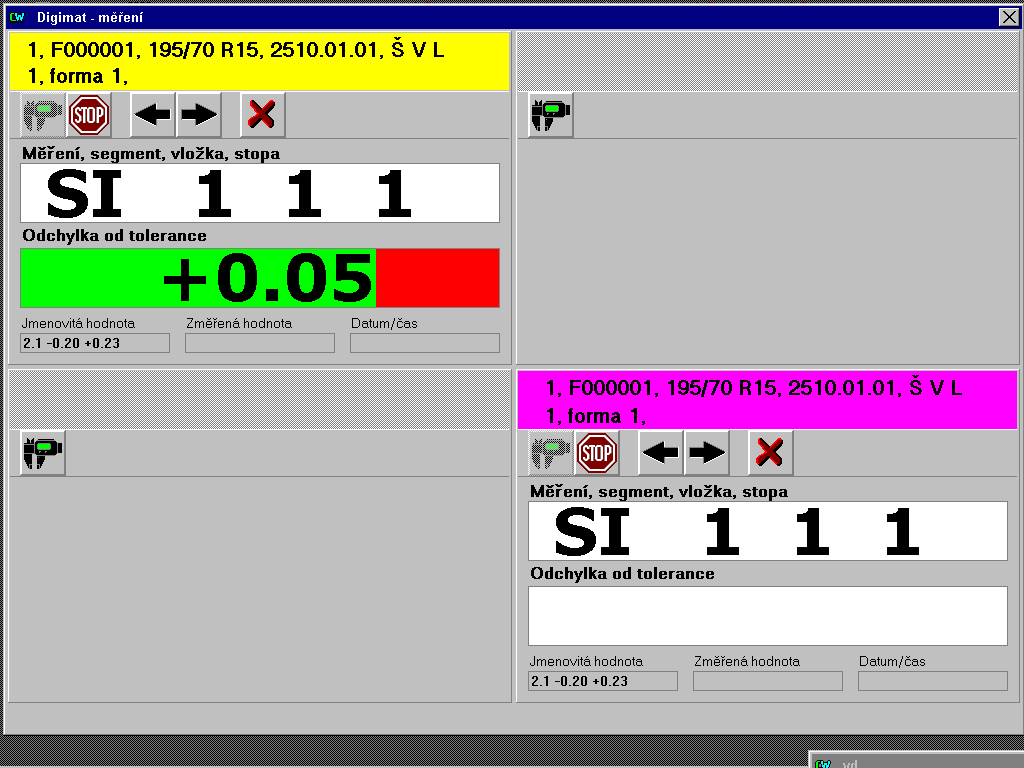Start measurement with the top-right panel caliper icon
This screenshot has height=768, width=1024.
pos(550,115)
